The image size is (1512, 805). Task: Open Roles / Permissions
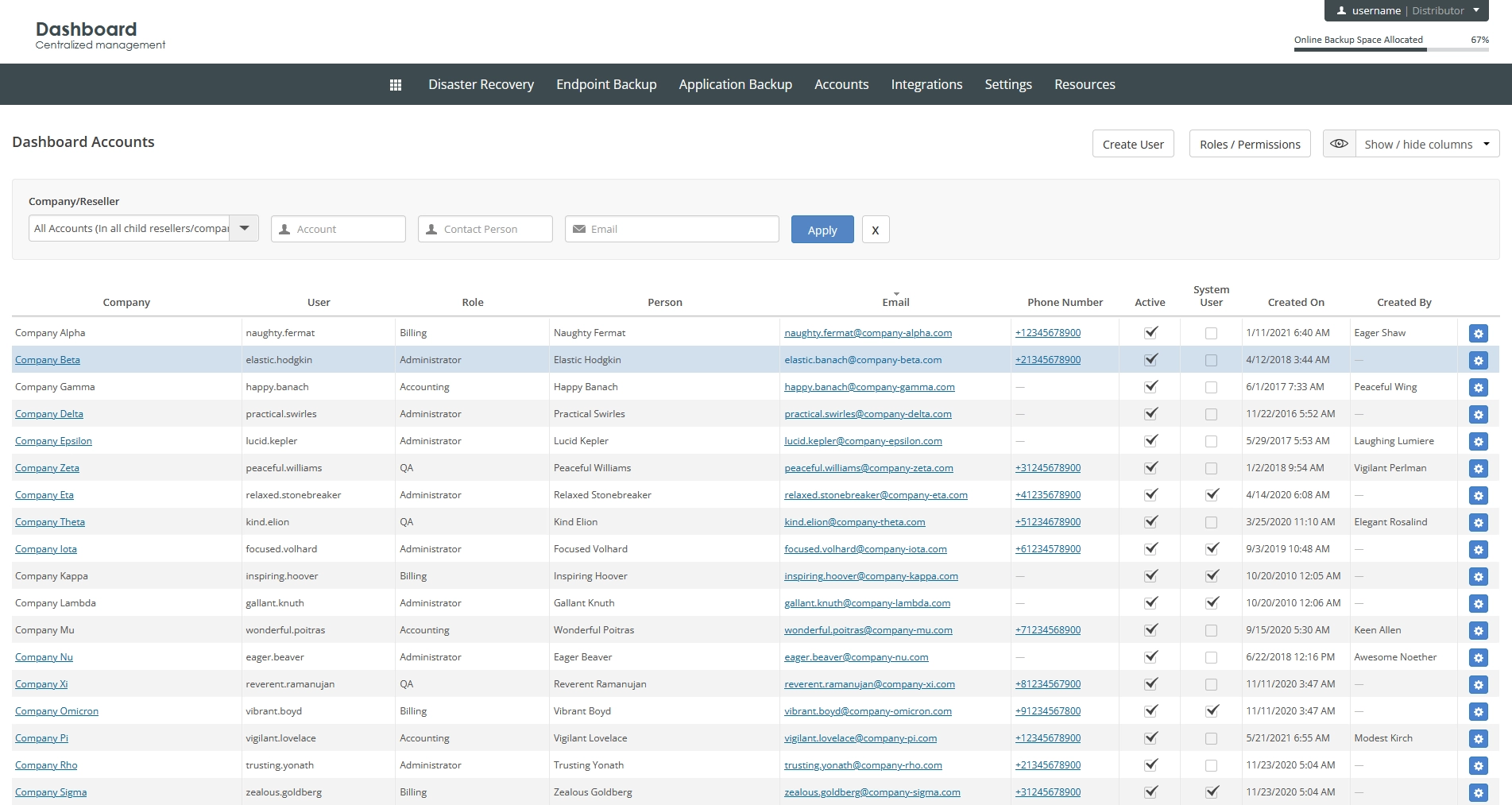(1250, 144)
